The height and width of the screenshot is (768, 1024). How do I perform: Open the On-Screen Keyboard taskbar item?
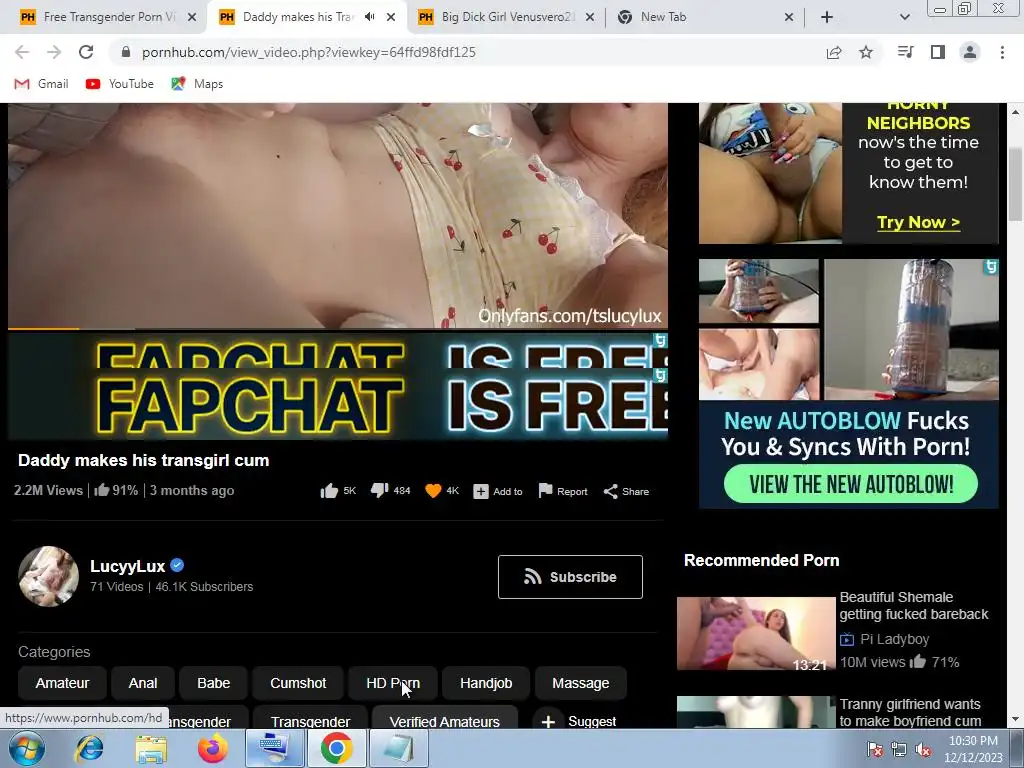[274, 749]
